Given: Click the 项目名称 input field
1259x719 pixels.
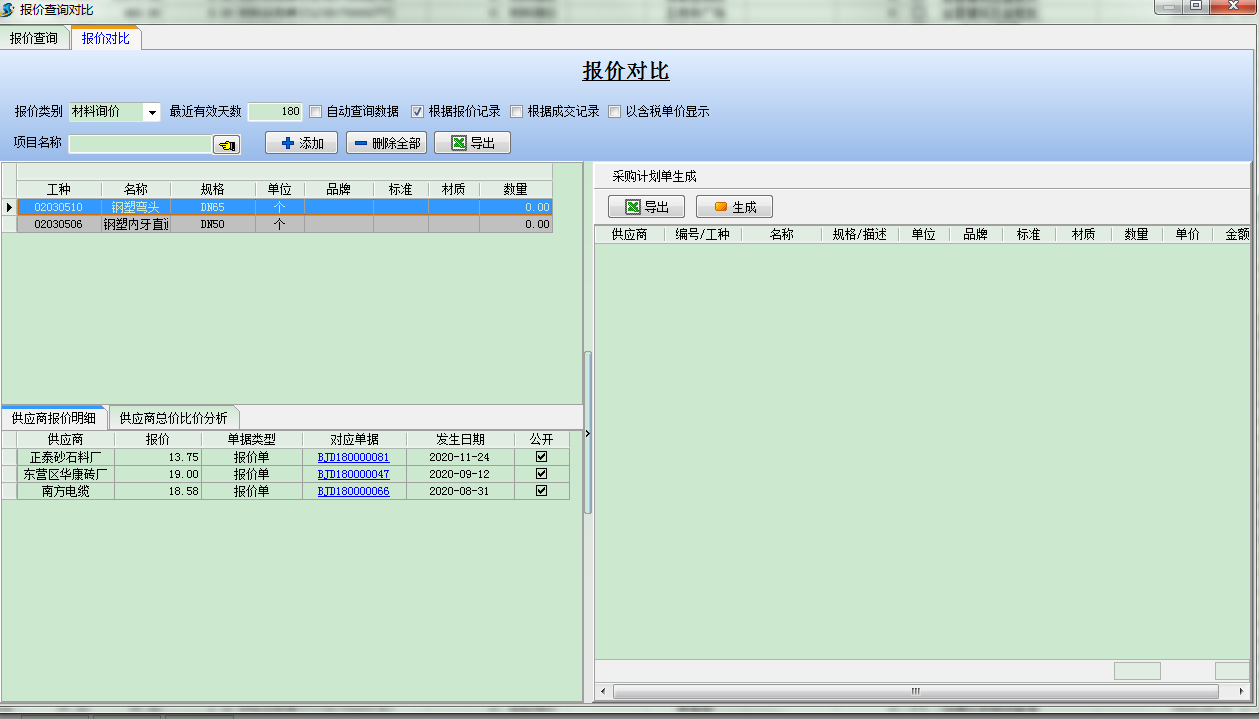Looking at the screenshot, I should (140, 144).
